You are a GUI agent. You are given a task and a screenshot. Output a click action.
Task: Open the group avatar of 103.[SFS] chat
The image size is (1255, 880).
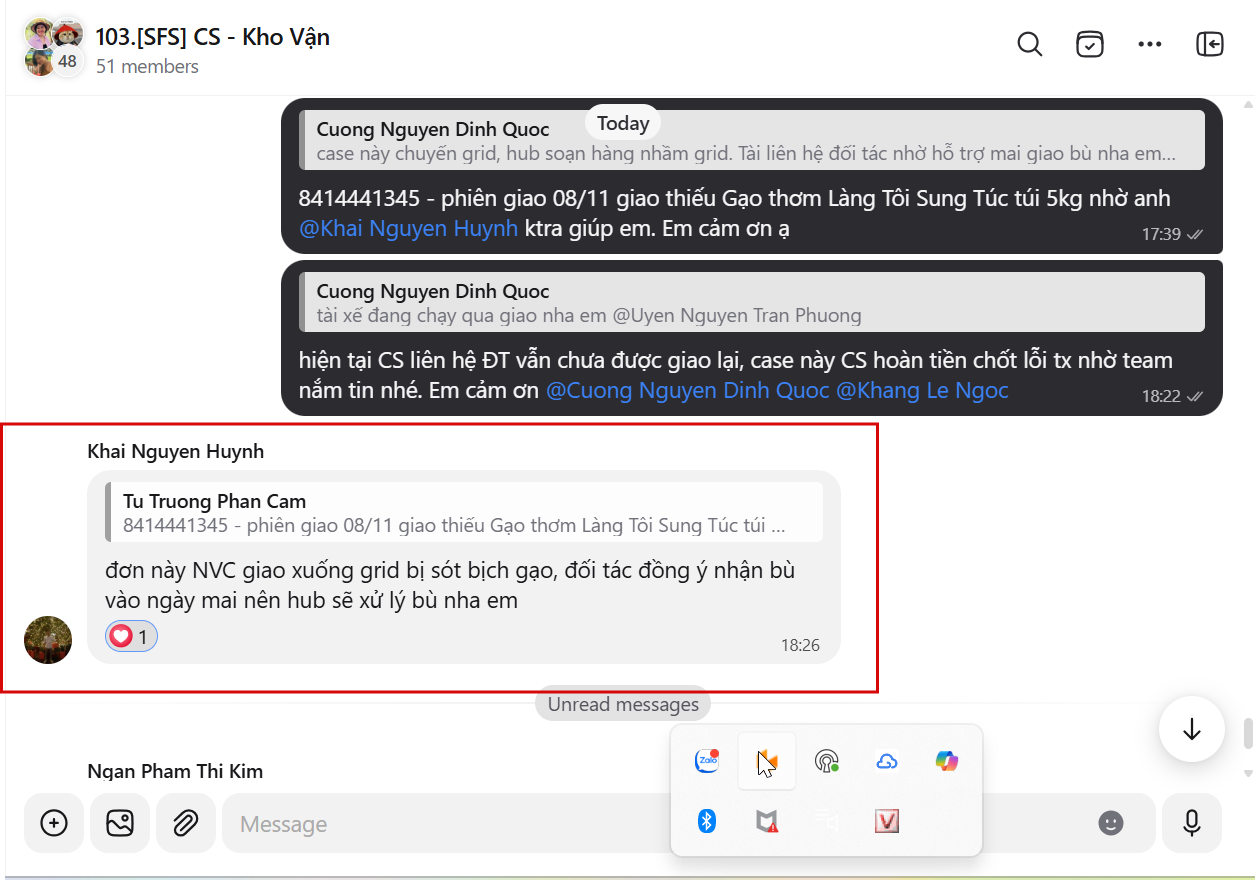tap(54, 47)
